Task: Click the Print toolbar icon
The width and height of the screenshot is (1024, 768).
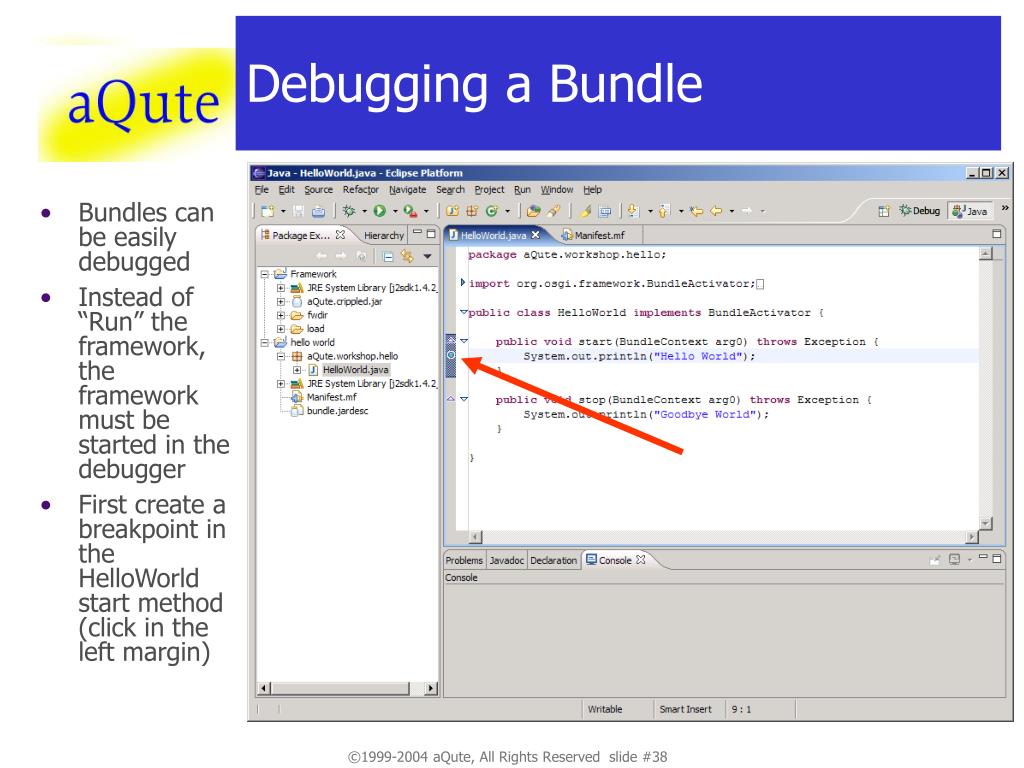Action: (x=319, y=211)
